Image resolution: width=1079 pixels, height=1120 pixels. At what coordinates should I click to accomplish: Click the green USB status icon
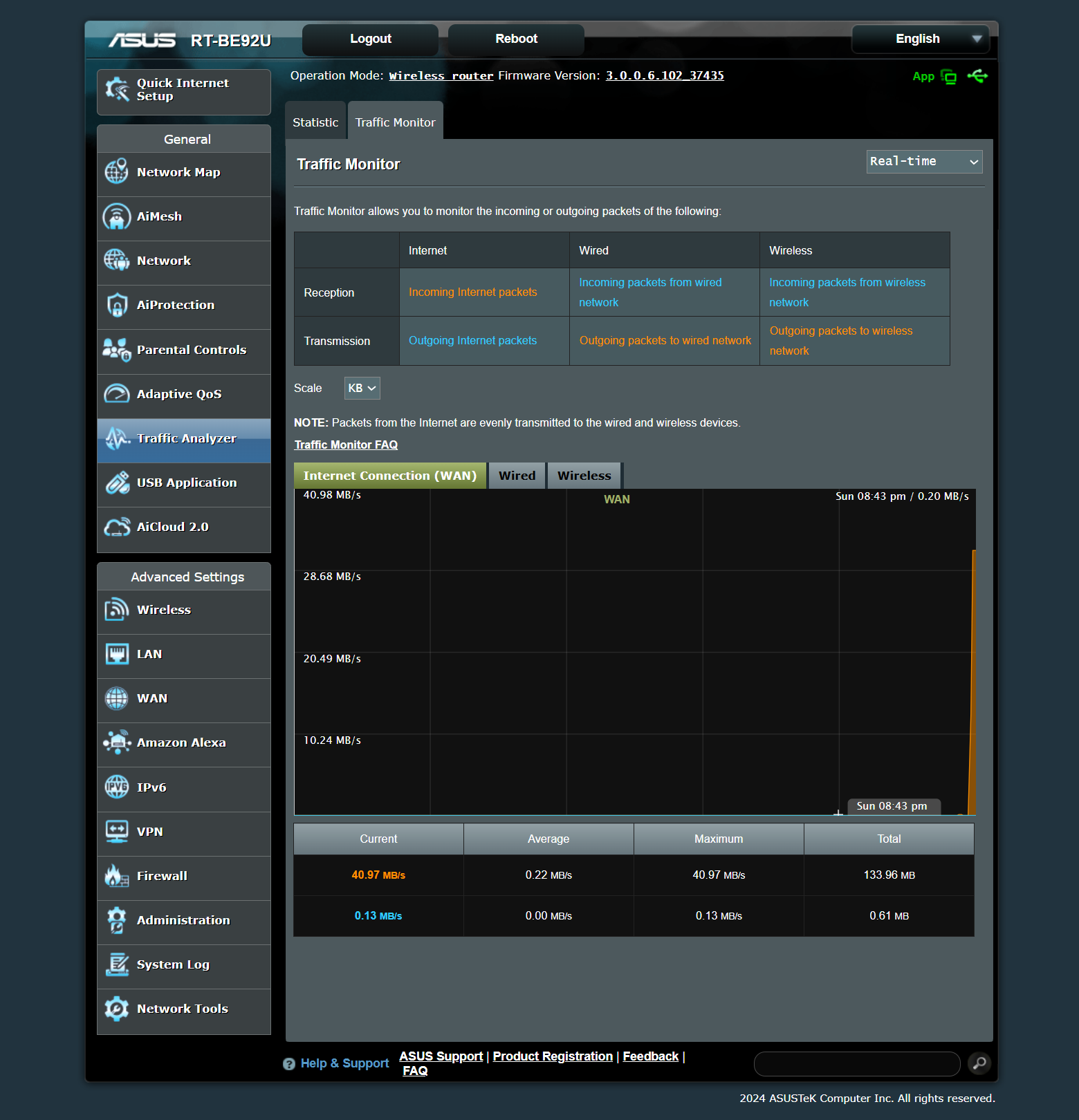[x=977, y=76]
